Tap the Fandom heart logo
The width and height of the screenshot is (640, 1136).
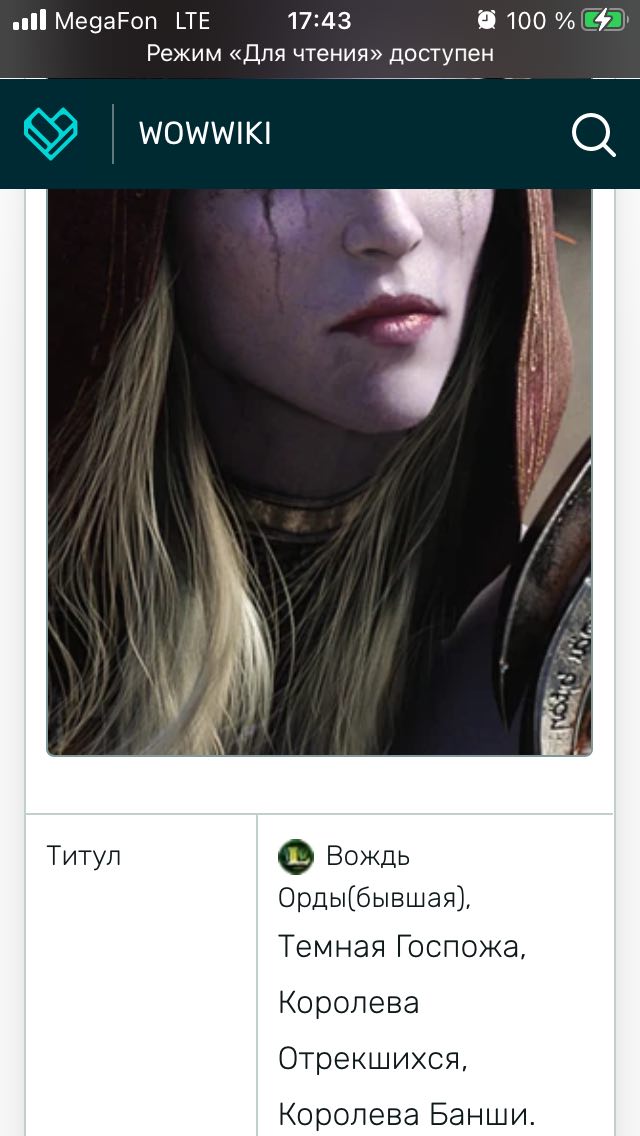[x=51, y=133]
